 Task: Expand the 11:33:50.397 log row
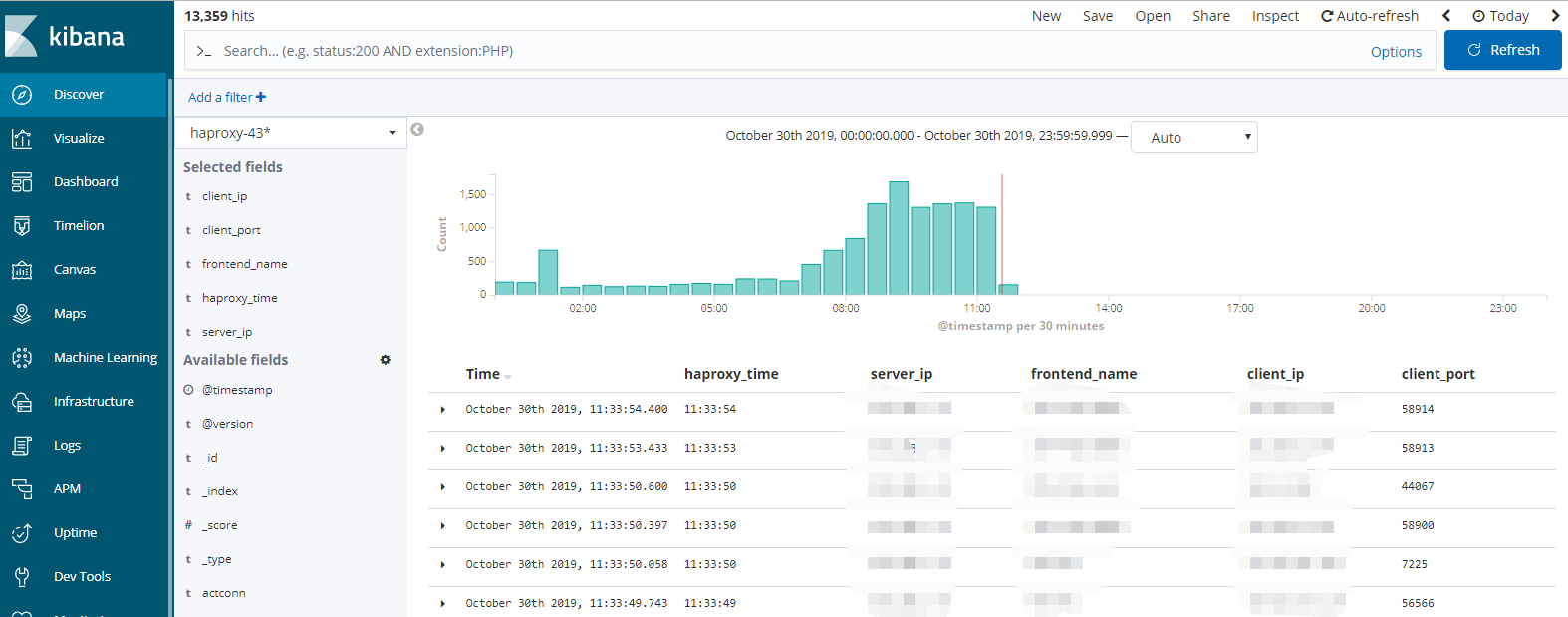(443, 526)
